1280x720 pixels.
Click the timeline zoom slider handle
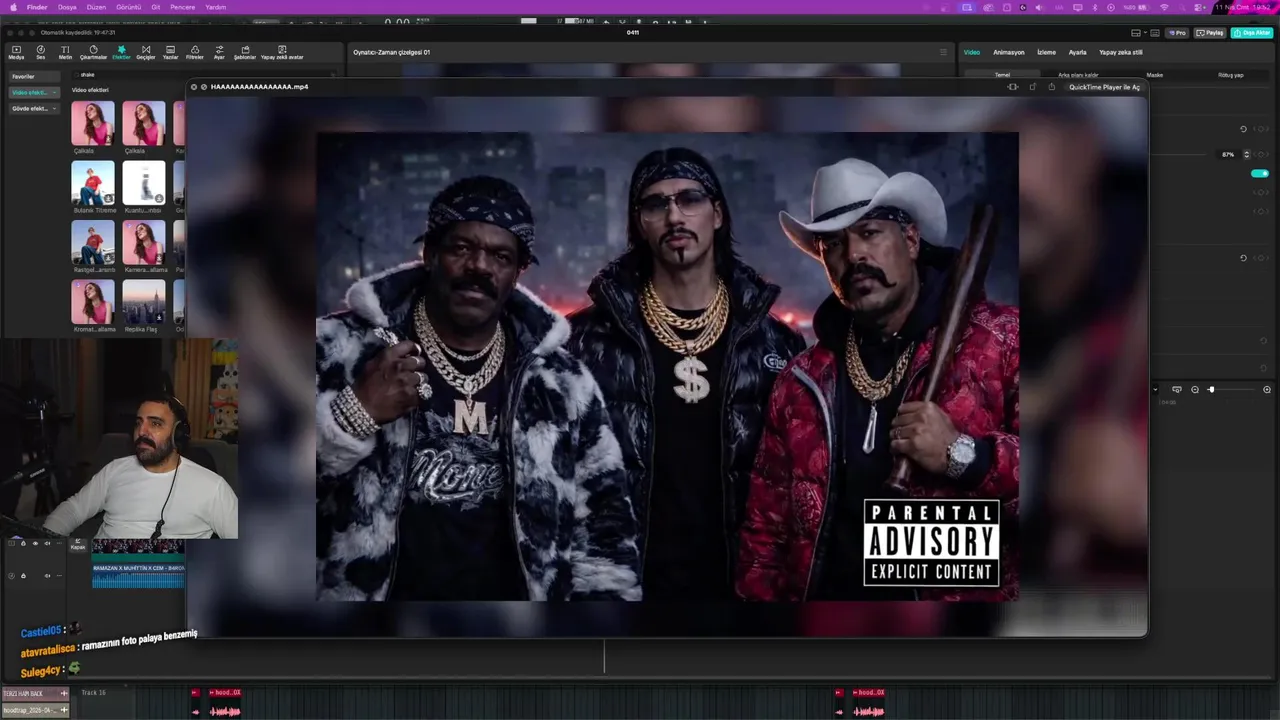point(1211,389)
